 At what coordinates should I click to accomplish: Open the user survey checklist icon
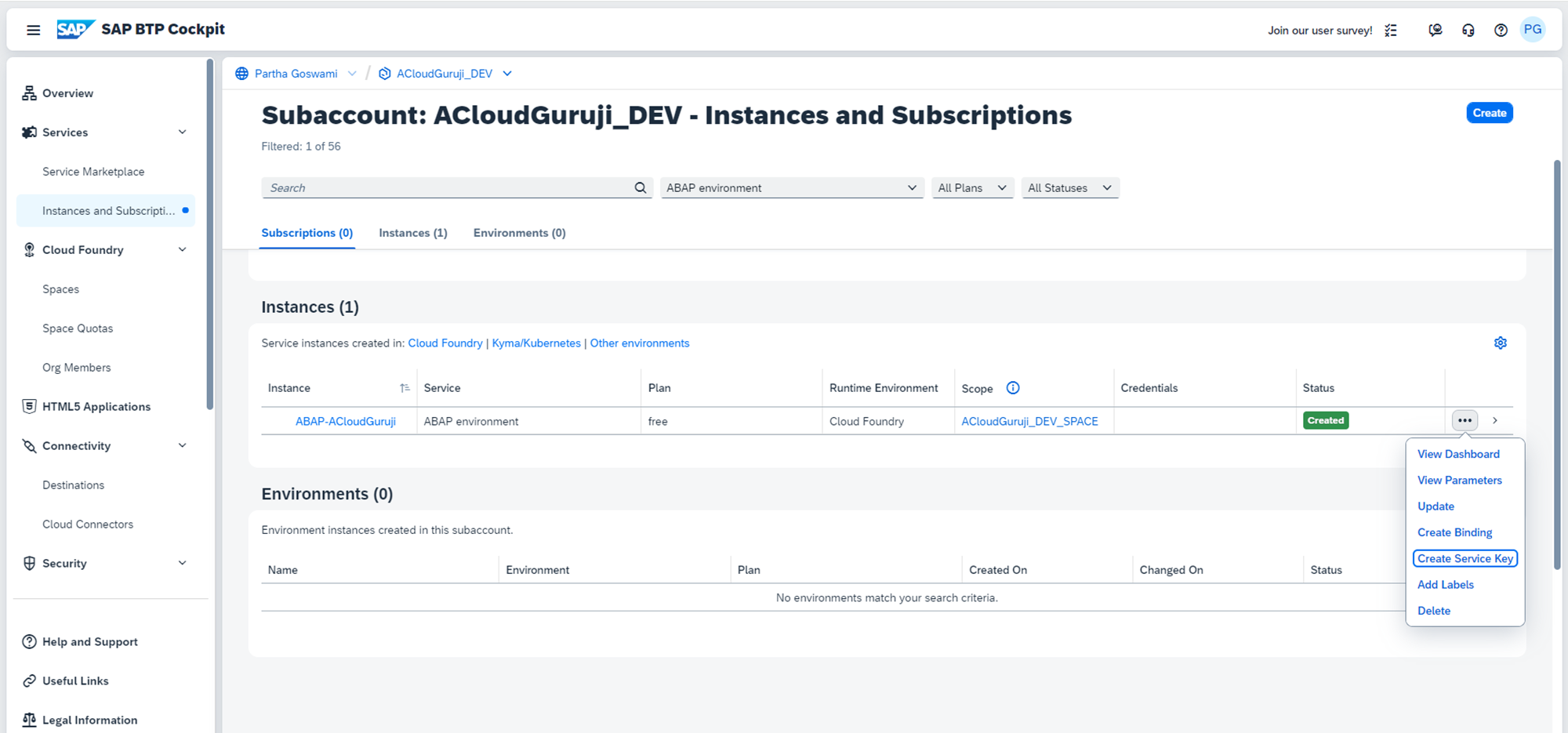1391,31
